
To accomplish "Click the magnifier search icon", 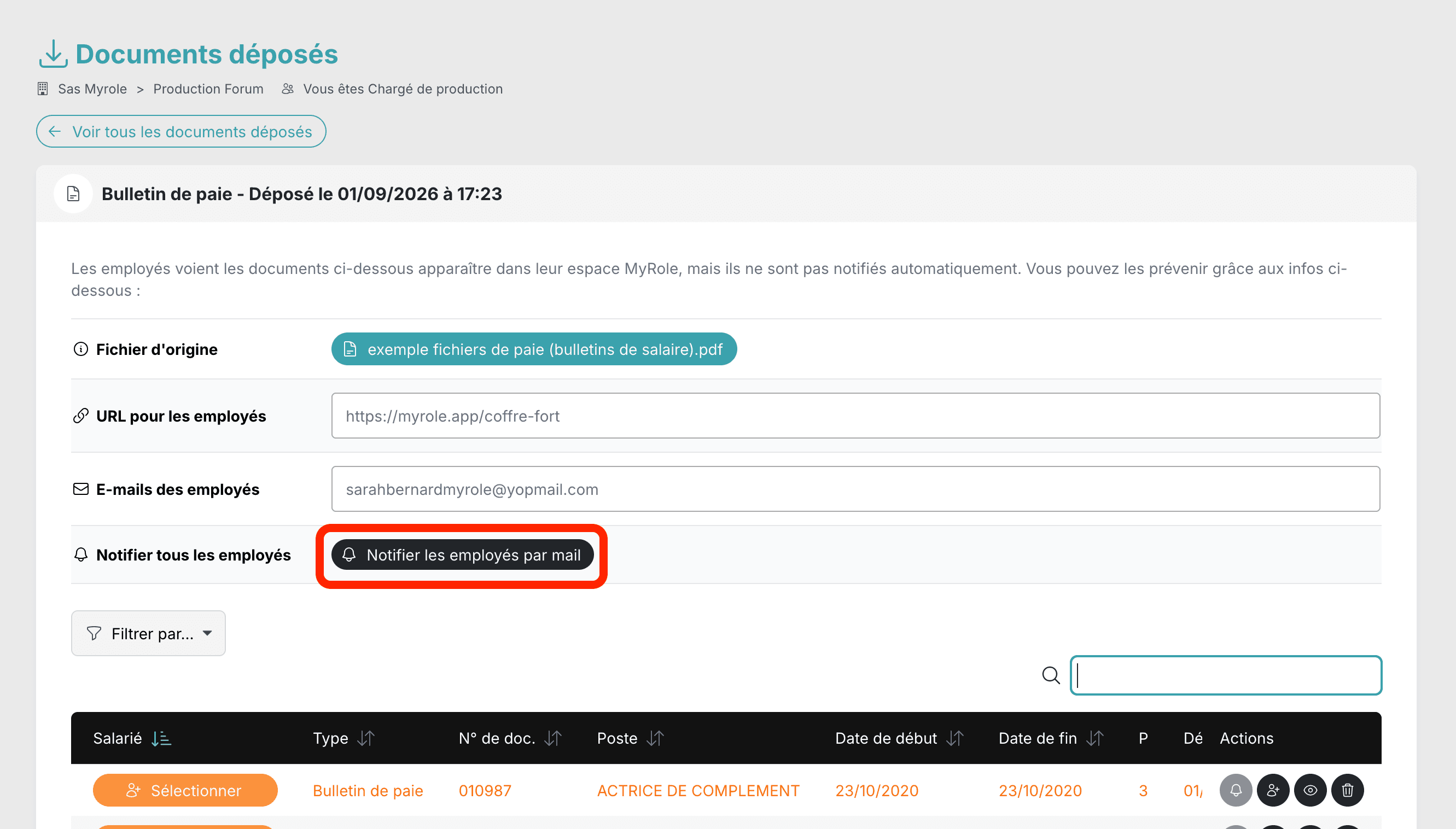I will tap(1051, 675).
